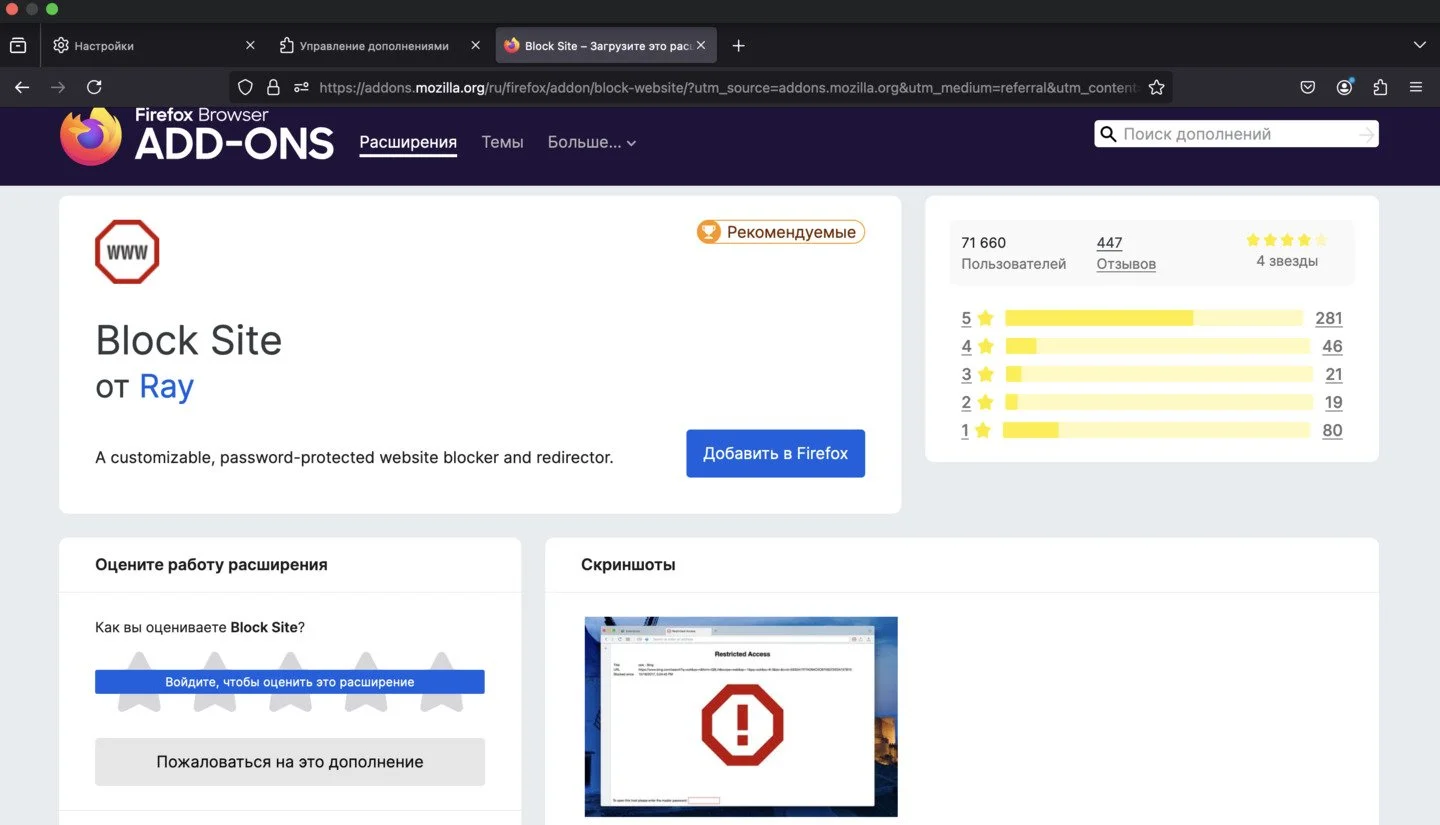Image resolution: width=1440 pixels, height=825 pixels.
Task: Click the 46 four-star count
Action: point(1332,346)
